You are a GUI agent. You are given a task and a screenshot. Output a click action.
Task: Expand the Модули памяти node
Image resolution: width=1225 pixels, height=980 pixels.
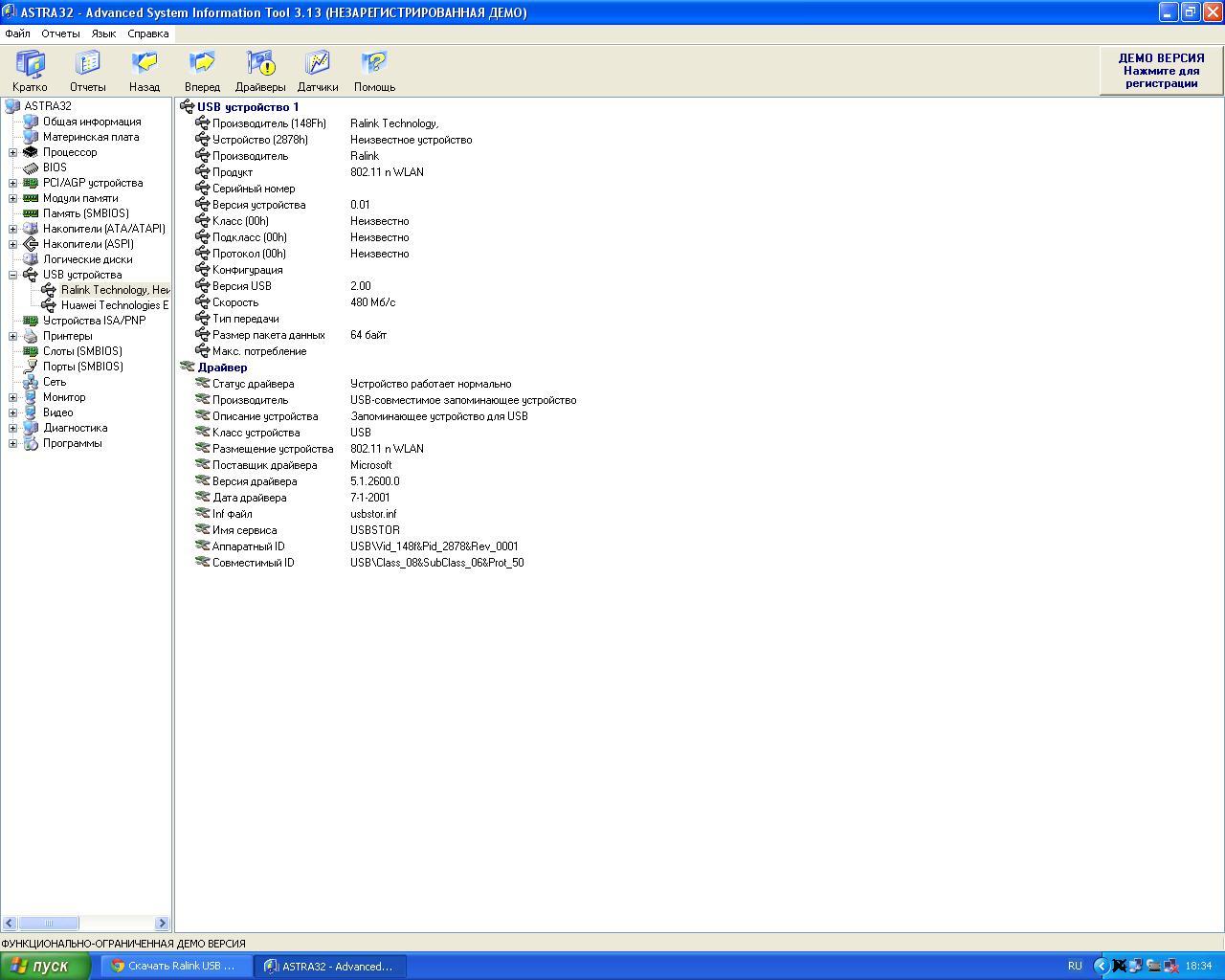coord(12,198)
